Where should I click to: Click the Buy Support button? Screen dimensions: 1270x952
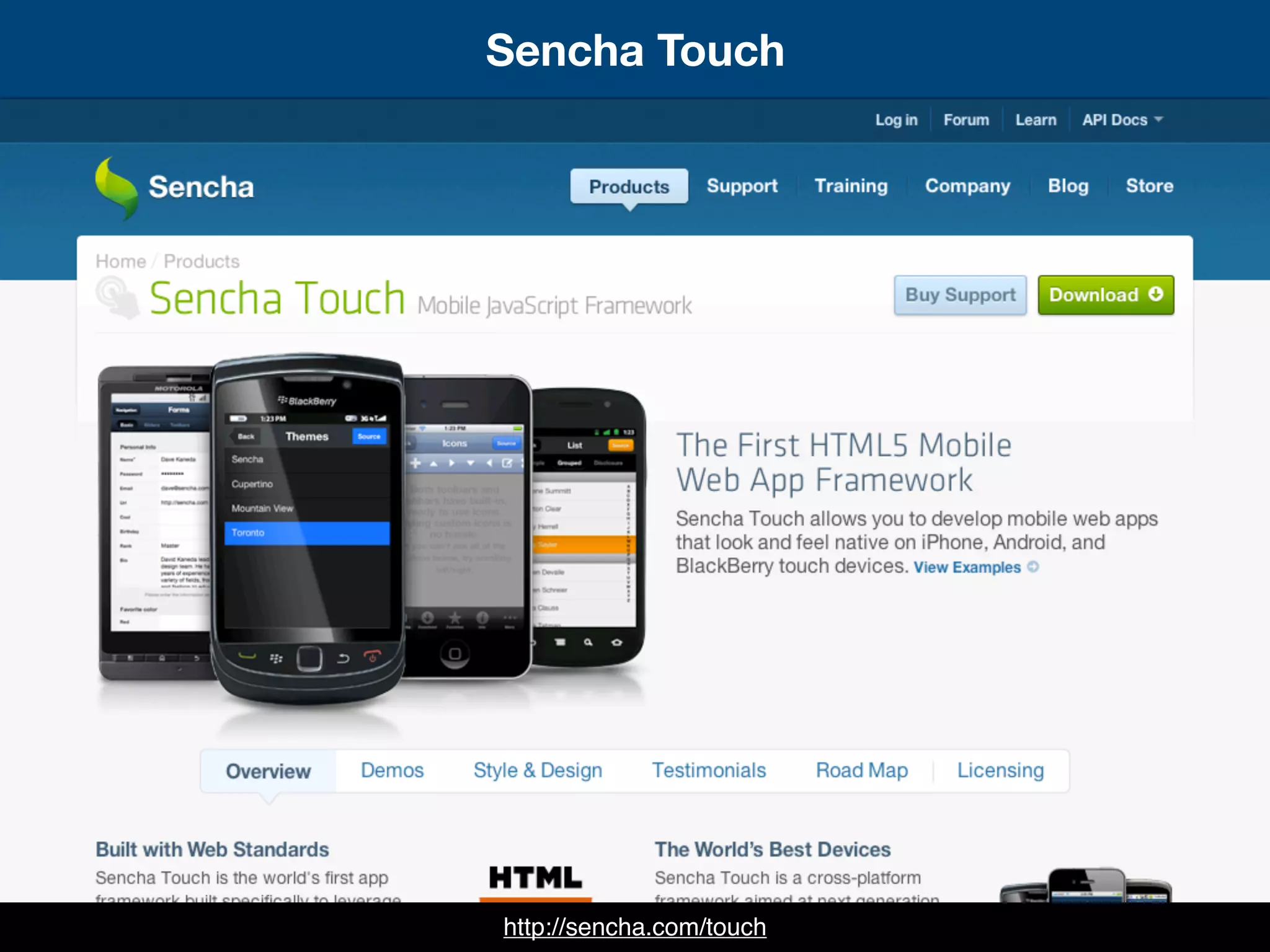tap(961, 295)
